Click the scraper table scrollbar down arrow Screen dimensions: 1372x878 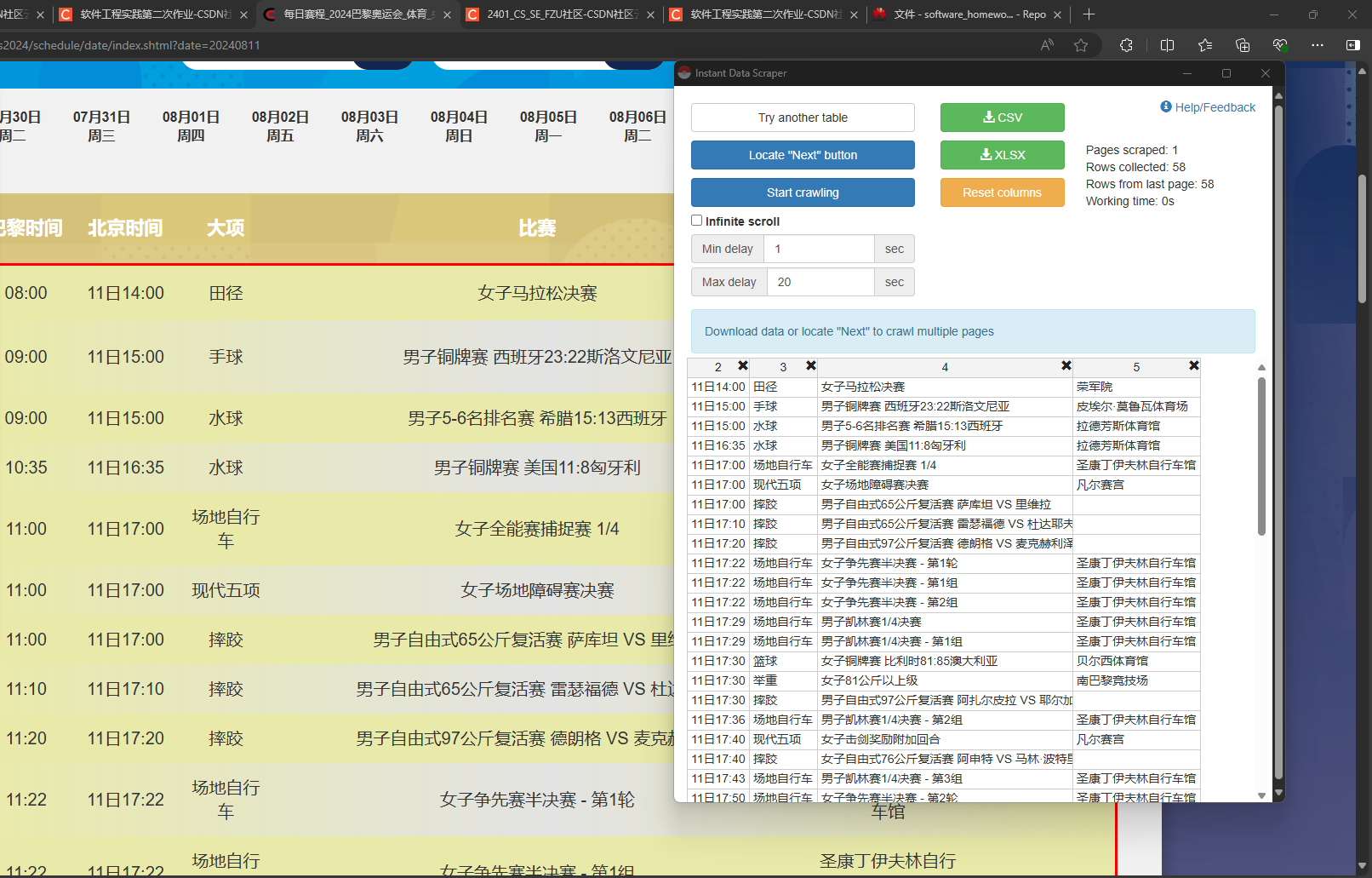1261,795
